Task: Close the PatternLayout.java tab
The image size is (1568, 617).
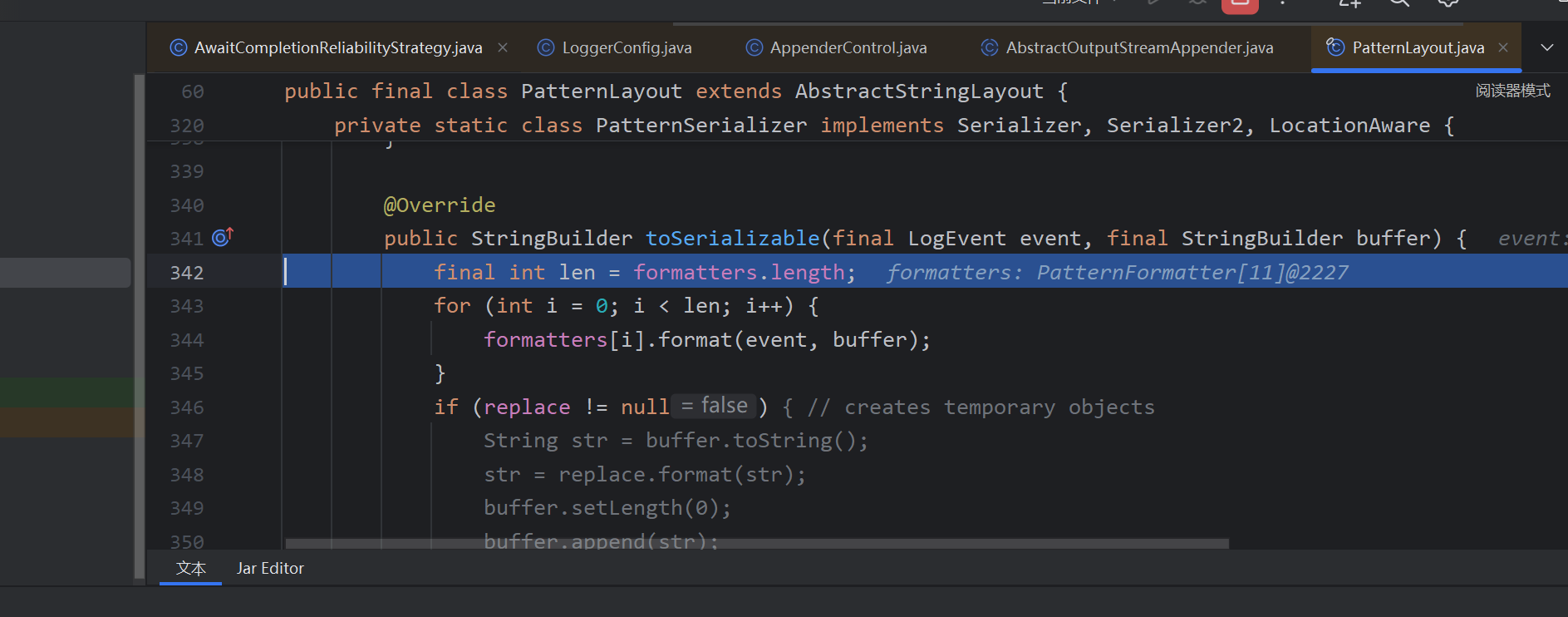Action: click(1503, 47)
